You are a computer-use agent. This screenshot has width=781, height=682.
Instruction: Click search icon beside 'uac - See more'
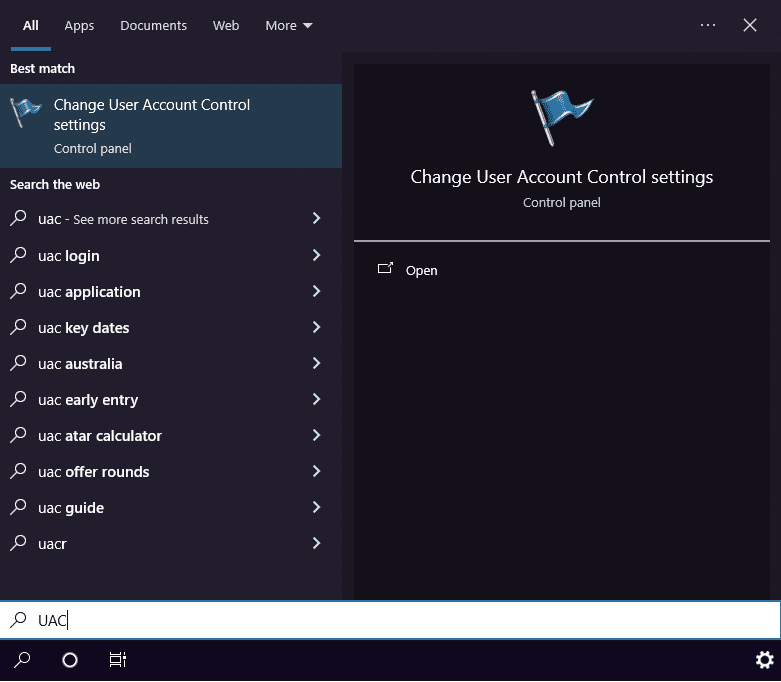pyautogui.click(x=18, y=218)
